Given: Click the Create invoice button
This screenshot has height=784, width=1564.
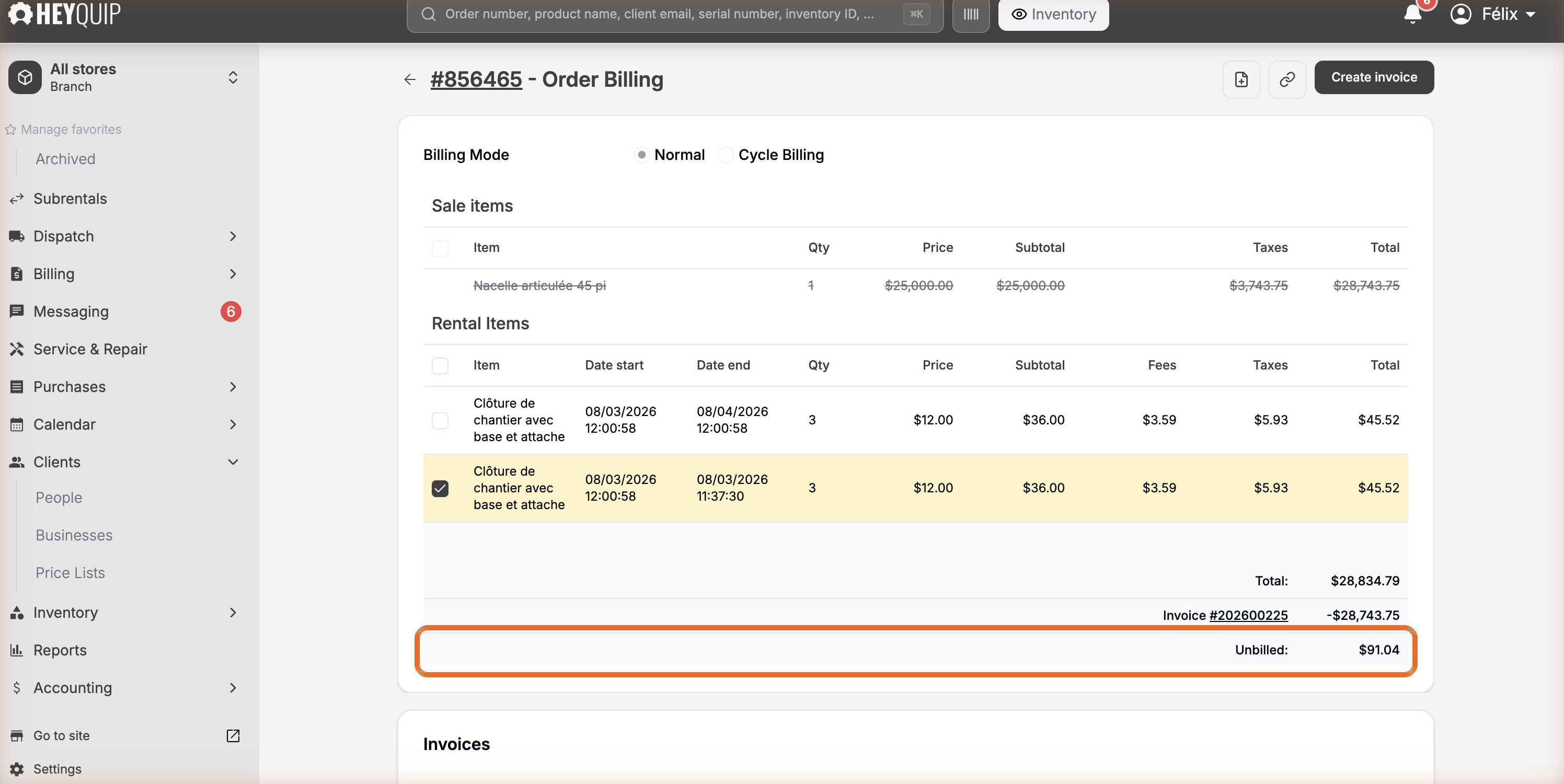Looking at the screenshot, I should (x=1374, y=77).
